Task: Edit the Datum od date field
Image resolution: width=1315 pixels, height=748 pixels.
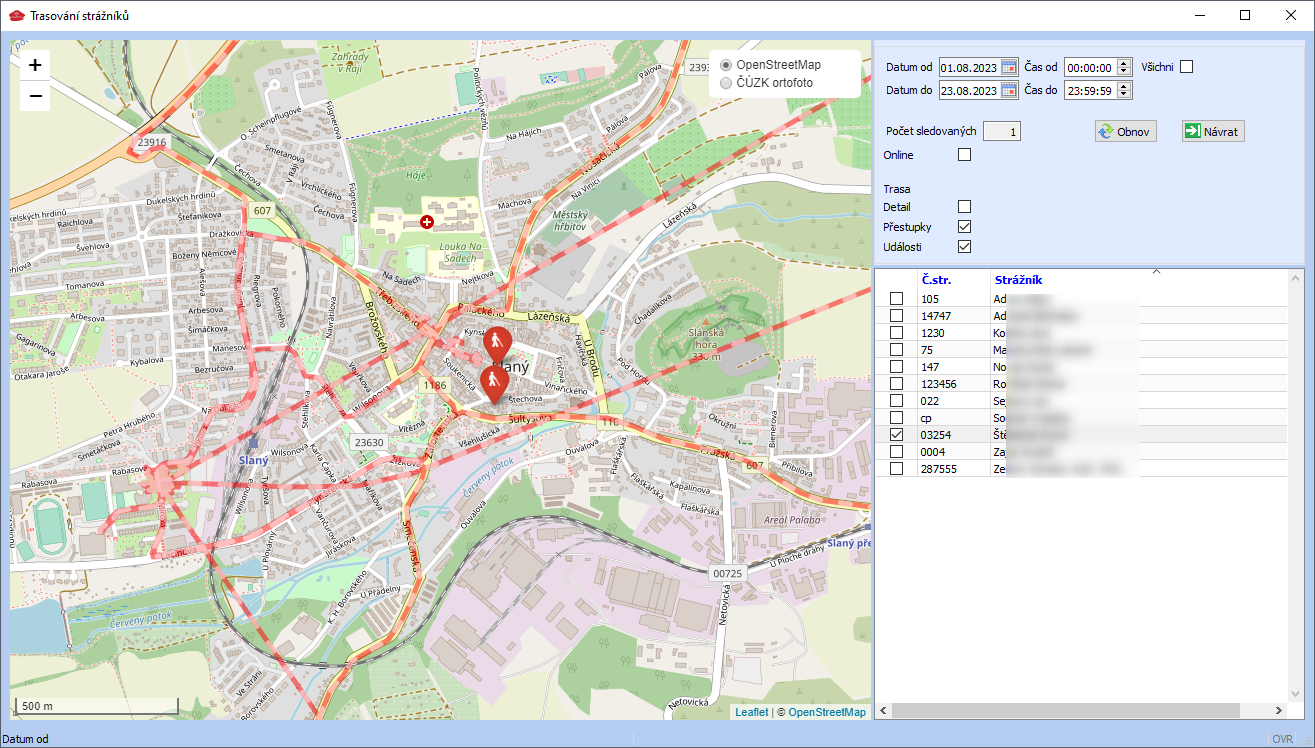Action: 970,67
